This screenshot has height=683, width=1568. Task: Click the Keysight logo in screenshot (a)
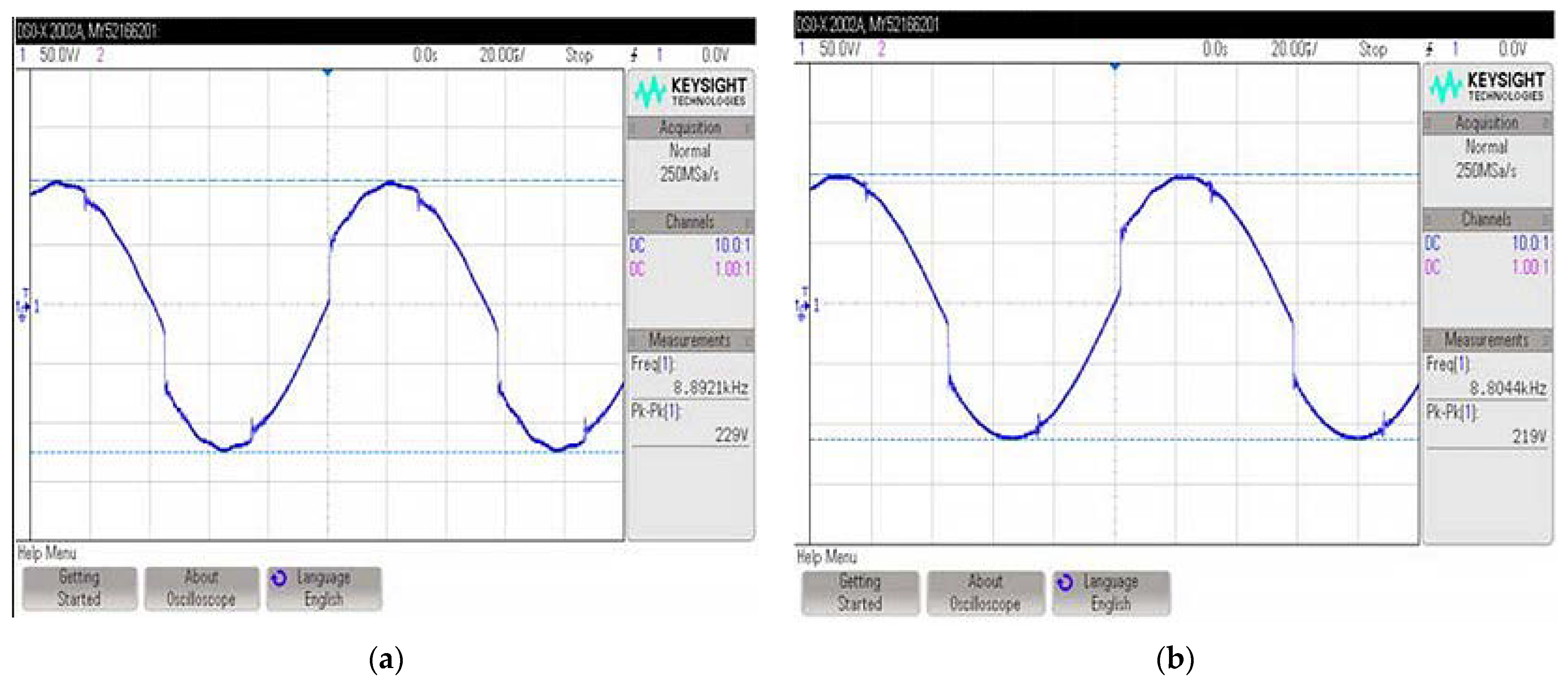tap(690, 92)
